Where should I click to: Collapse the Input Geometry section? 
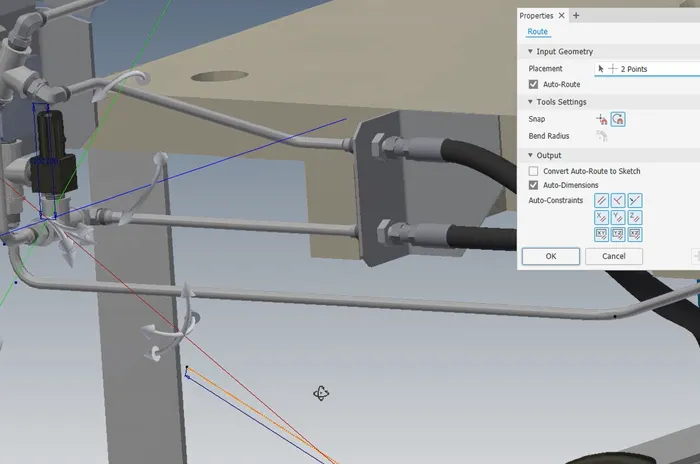pos(530,52)
